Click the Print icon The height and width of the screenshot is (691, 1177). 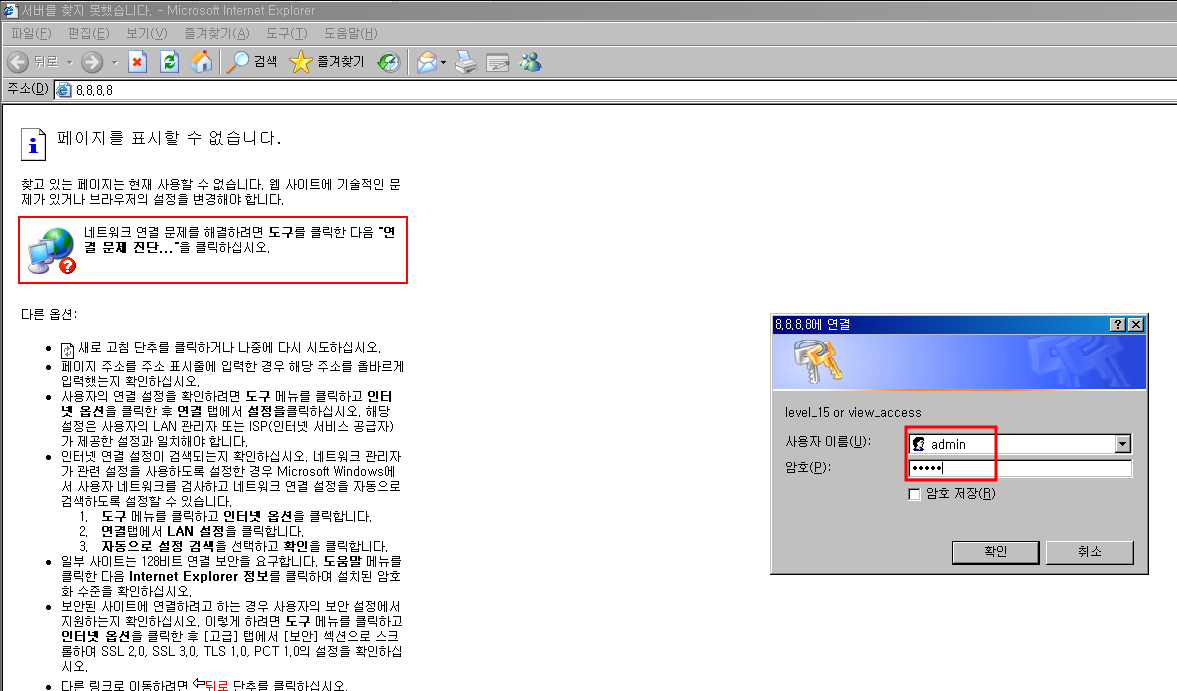click(466, 62)
